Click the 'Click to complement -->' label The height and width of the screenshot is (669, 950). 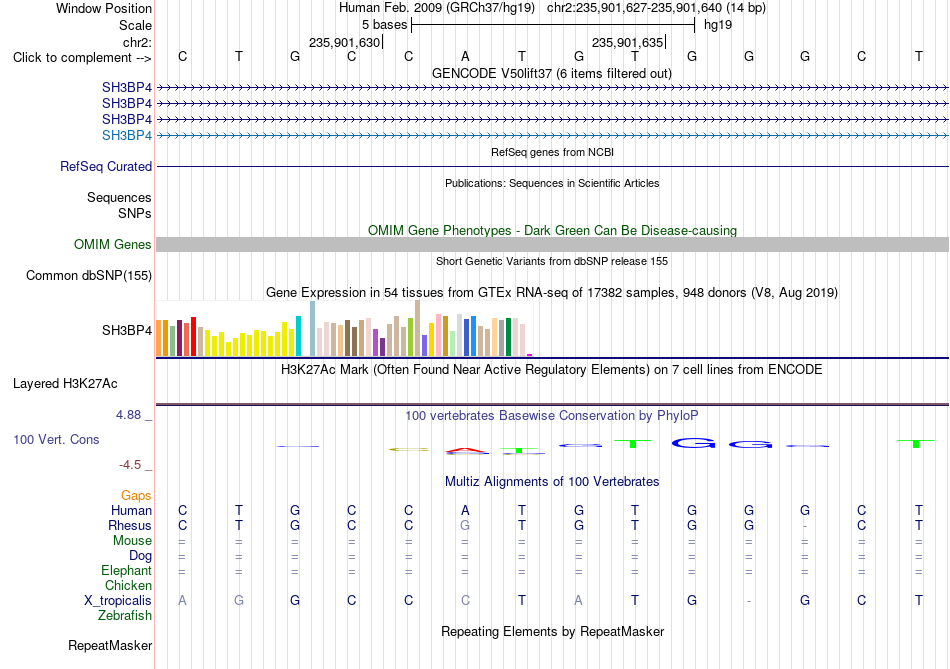82,58
